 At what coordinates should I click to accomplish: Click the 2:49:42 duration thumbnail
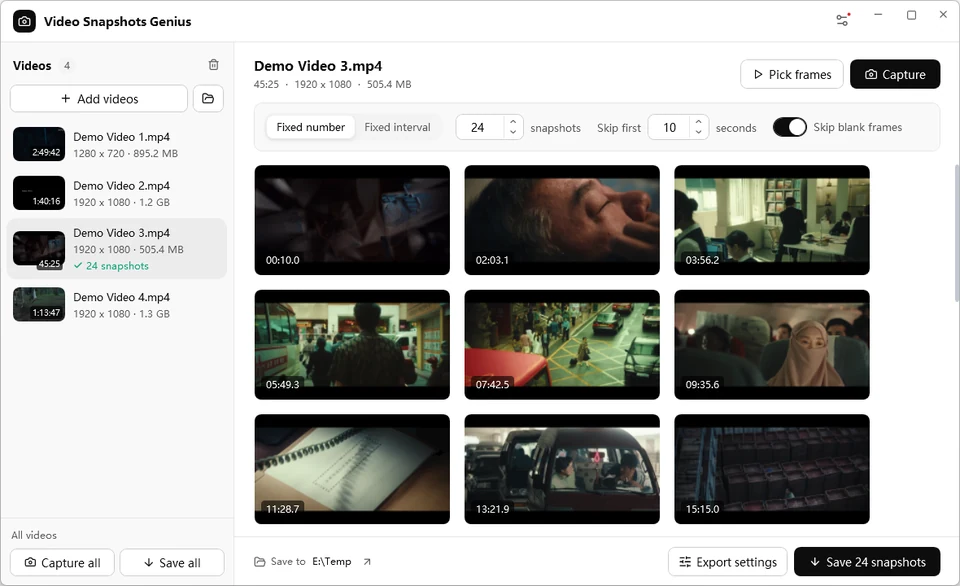click(39, 144)
